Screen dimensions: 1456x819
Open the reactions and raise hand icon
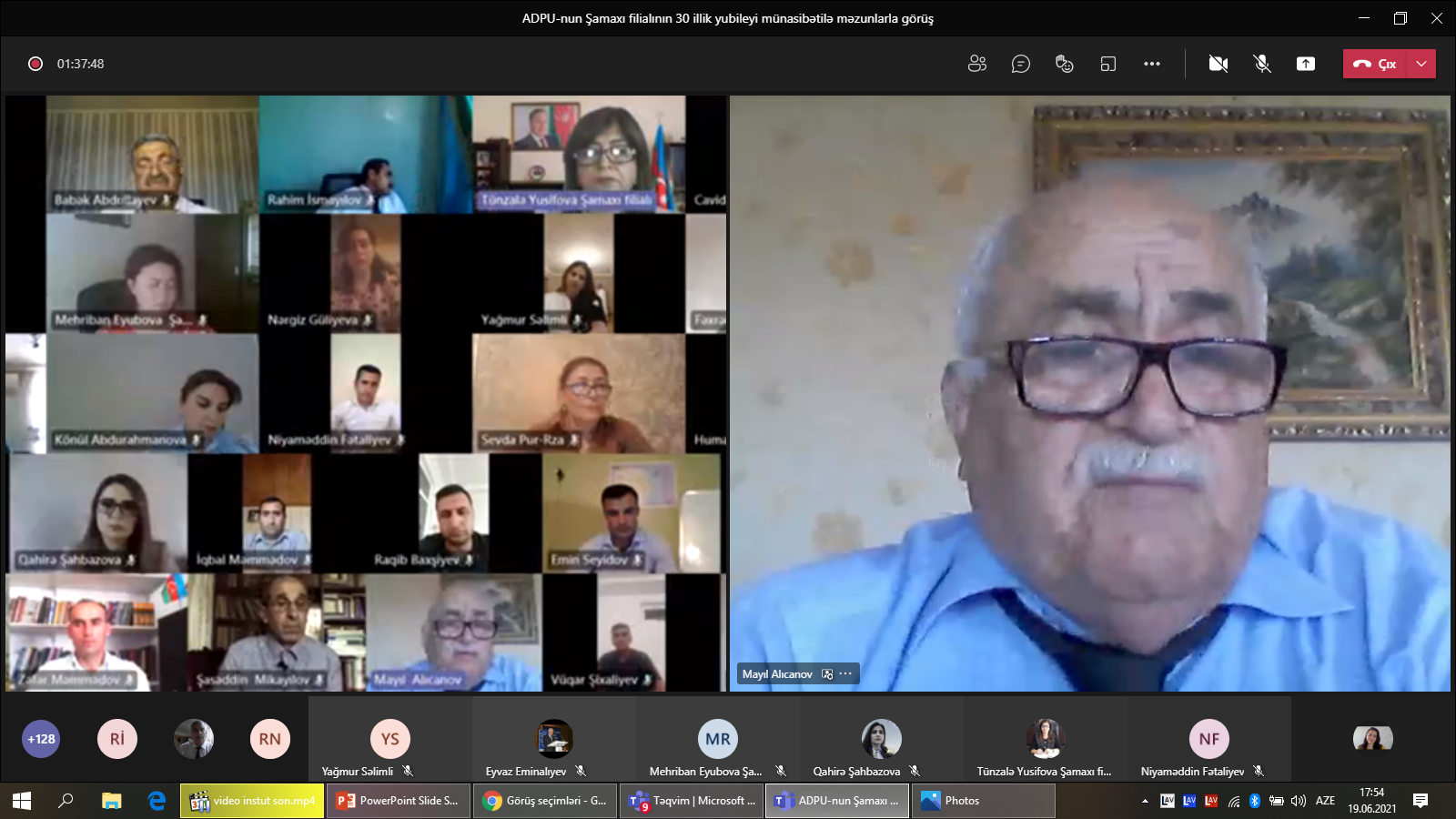1064,64
